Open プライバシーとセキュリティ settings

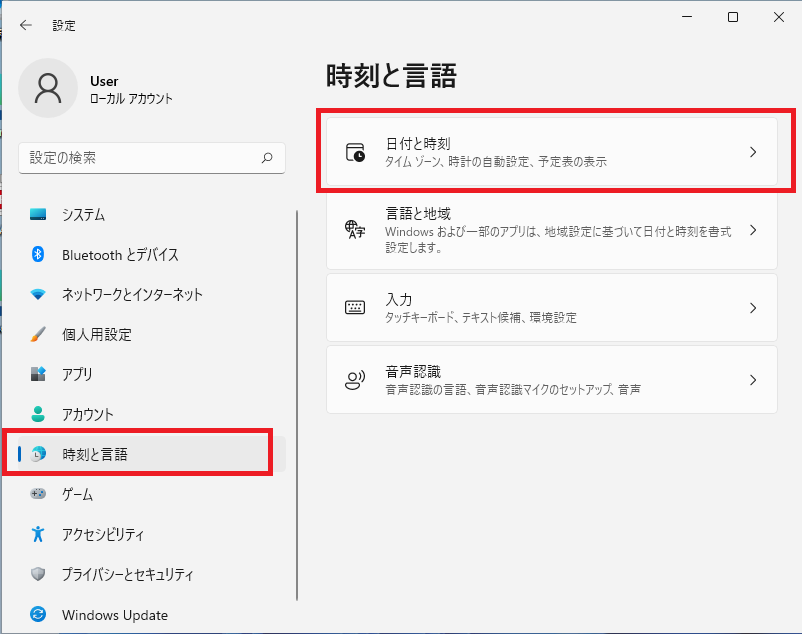(151, 574)
